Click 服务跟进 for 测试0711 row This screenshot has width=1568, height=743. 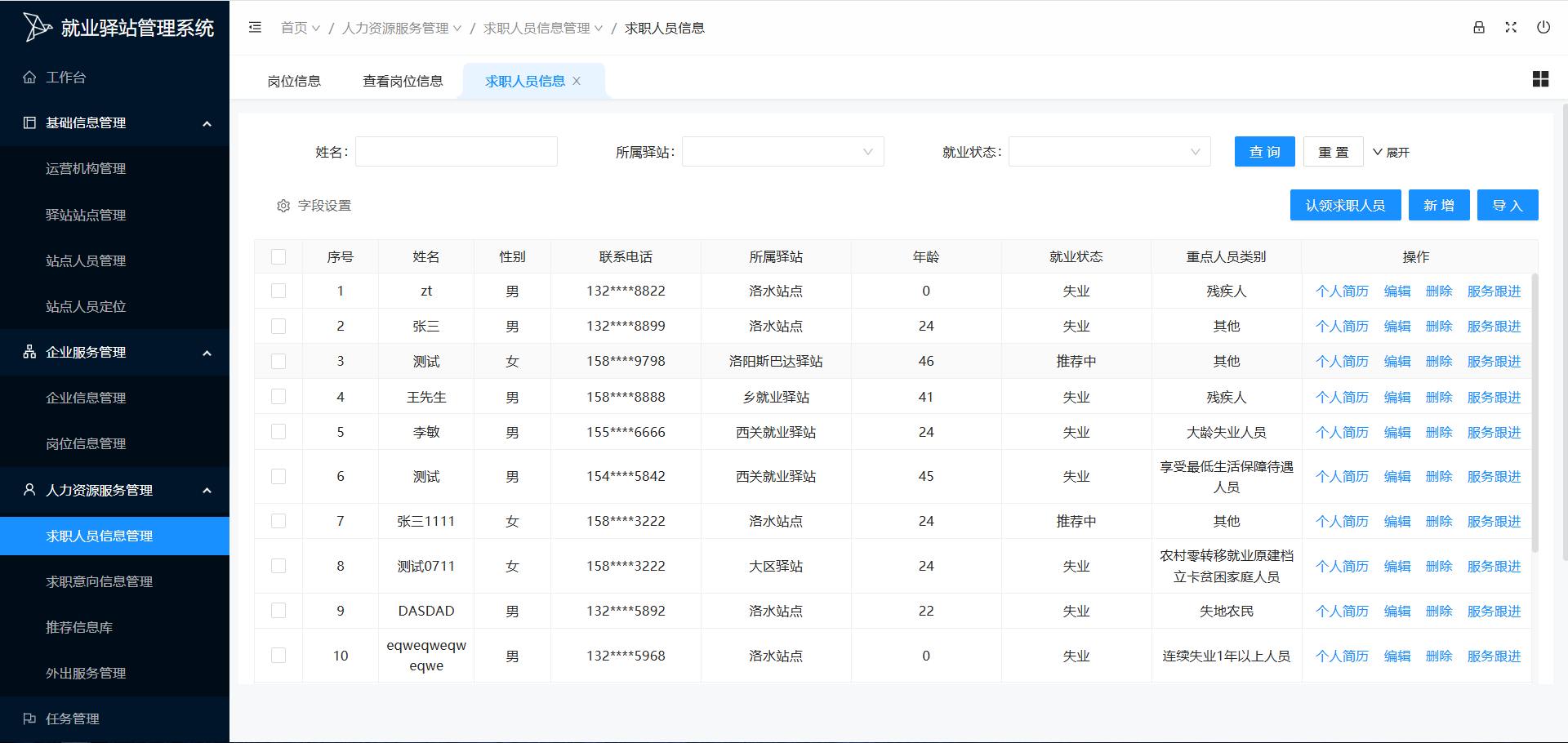pyautogui.click(x=1494, y=566)
